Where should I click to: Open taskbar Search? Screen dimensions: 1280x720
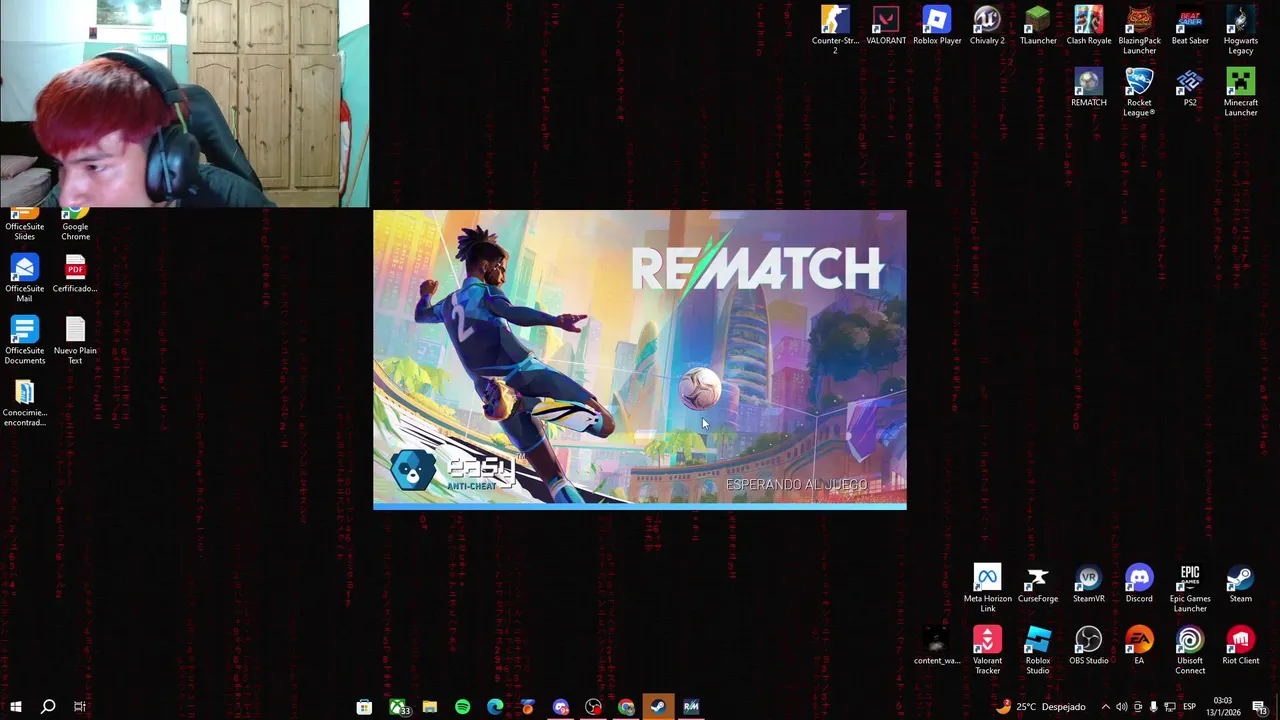47,707
